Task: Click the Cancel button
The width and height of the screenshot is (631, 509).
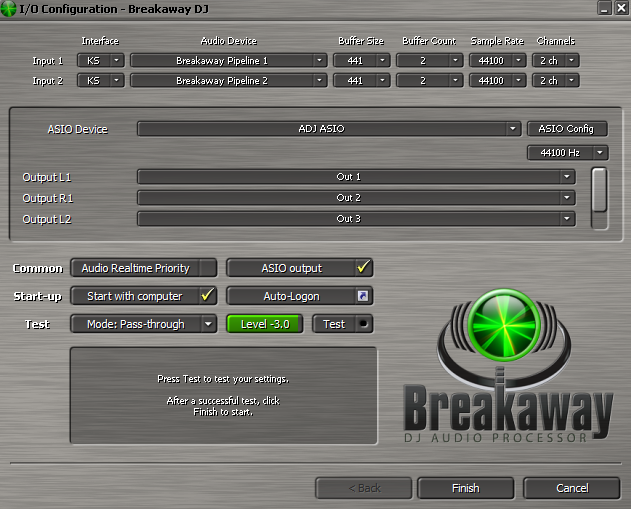Action: coord(571,488)
